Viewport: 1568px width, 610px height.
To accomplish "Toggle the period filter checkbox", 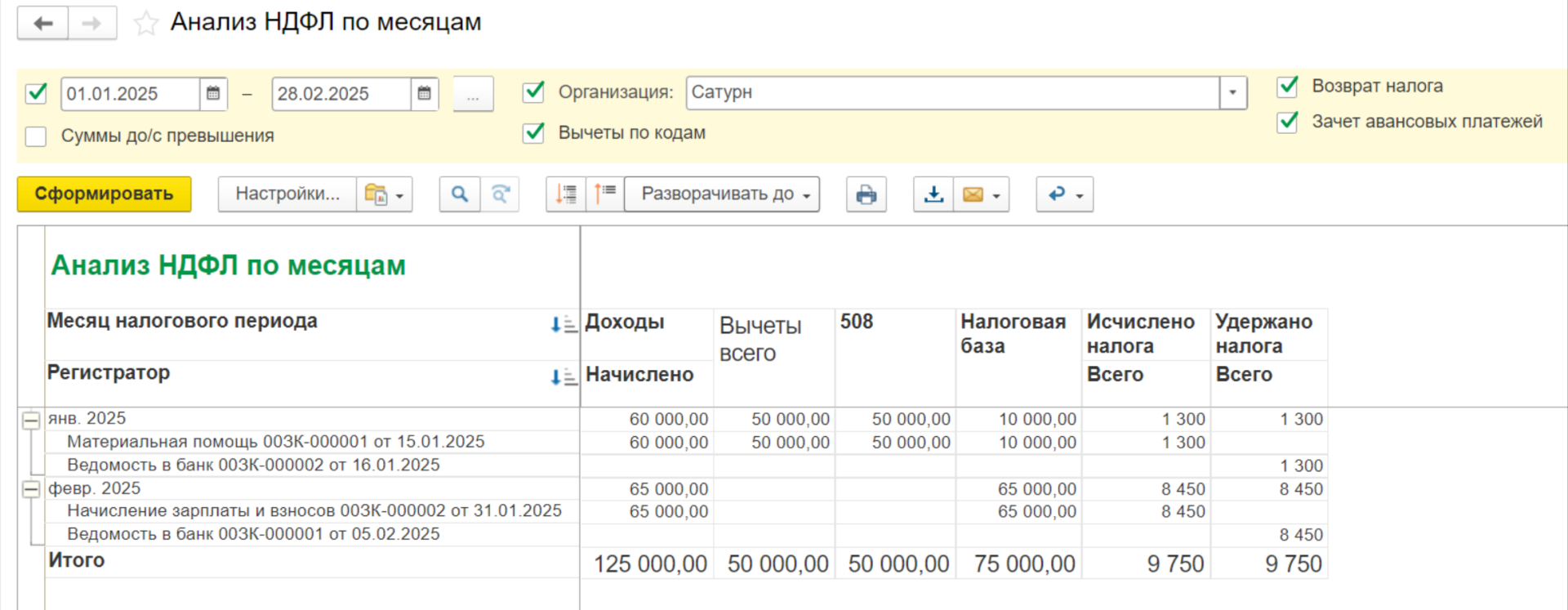I will [x=37, y=93].
